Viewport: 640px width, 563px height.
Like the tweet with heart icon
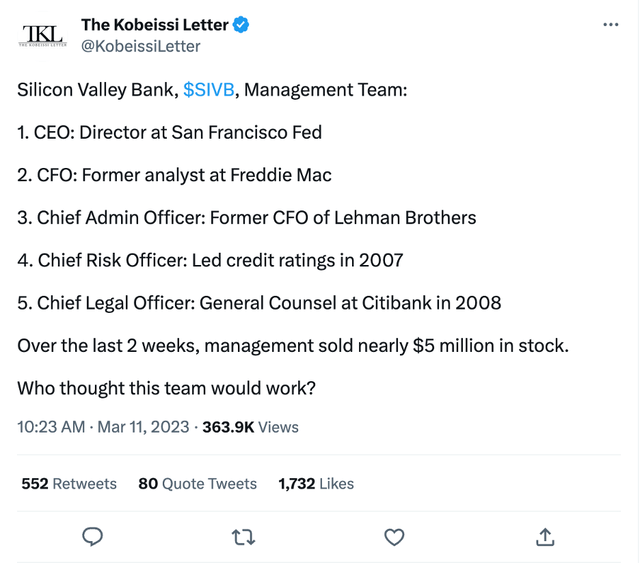pos(394,537)
